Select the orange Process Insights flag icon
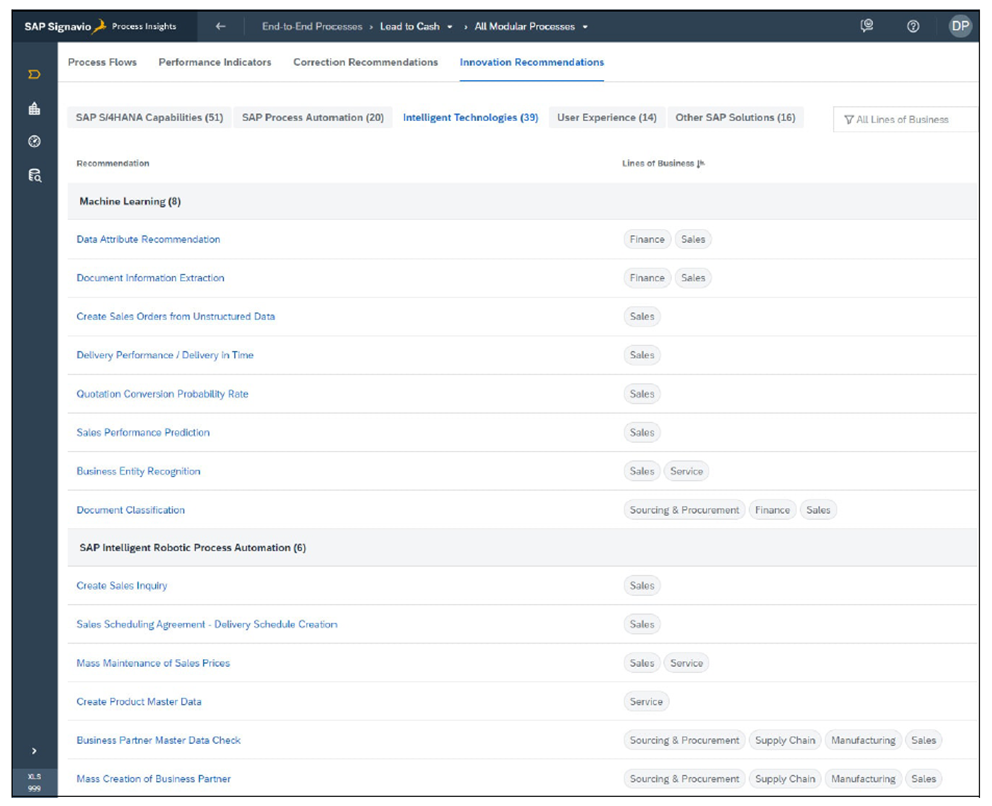Screen dimensions: 992x806 [x=34, y=74]
